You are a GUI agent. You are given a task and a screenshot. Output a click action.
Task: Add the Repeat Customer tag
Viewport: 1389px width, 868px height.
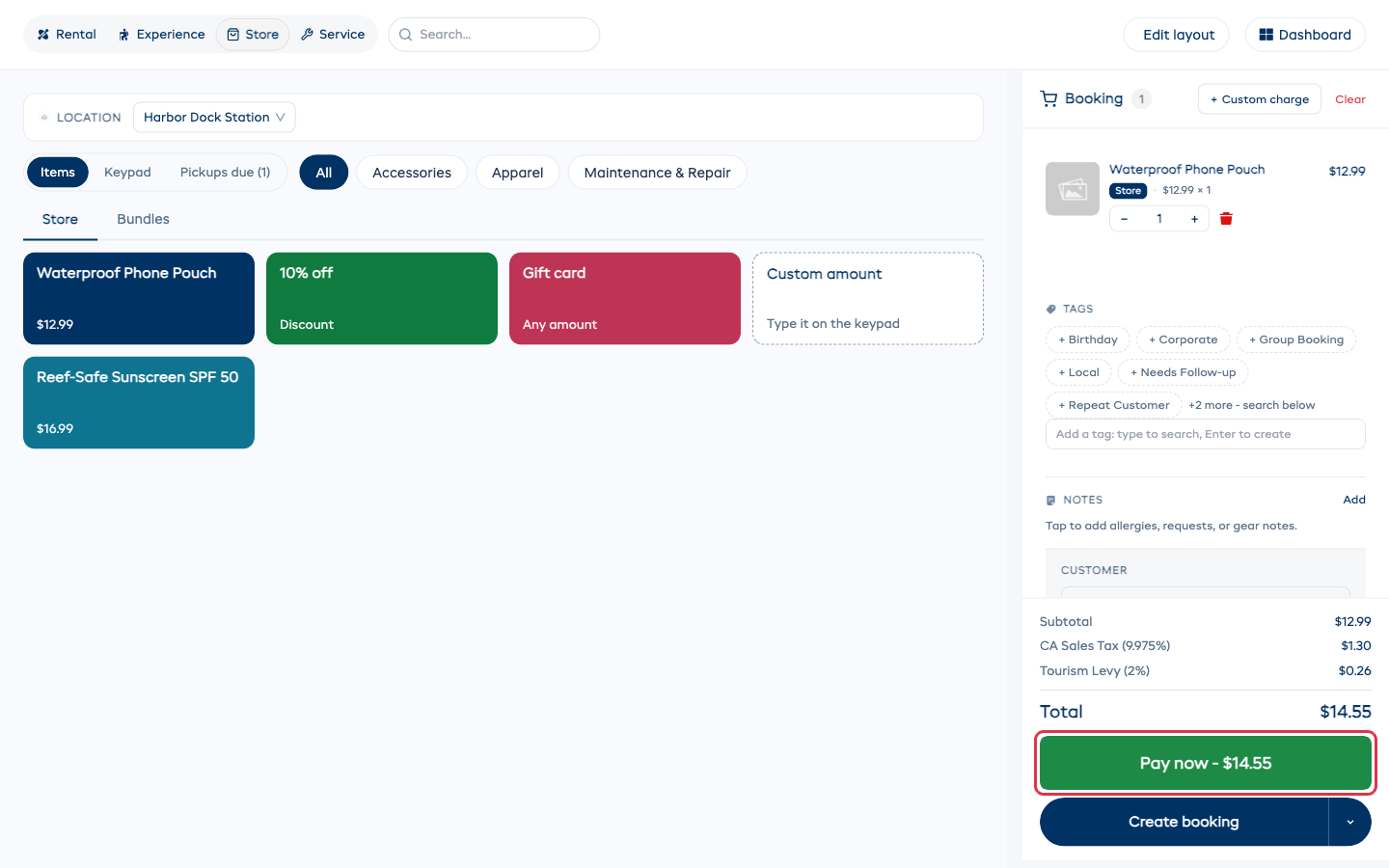1114,405
